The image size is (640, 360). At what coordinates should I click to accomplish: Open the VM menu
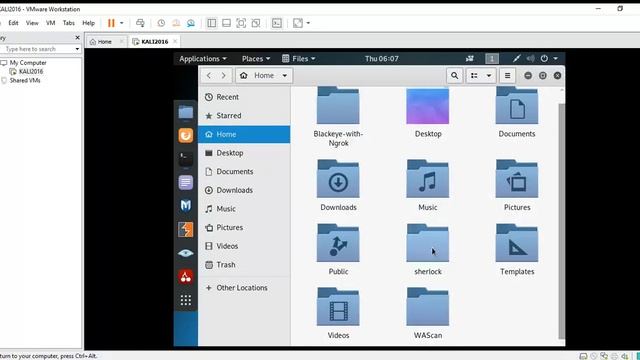[x=51, y=23]
